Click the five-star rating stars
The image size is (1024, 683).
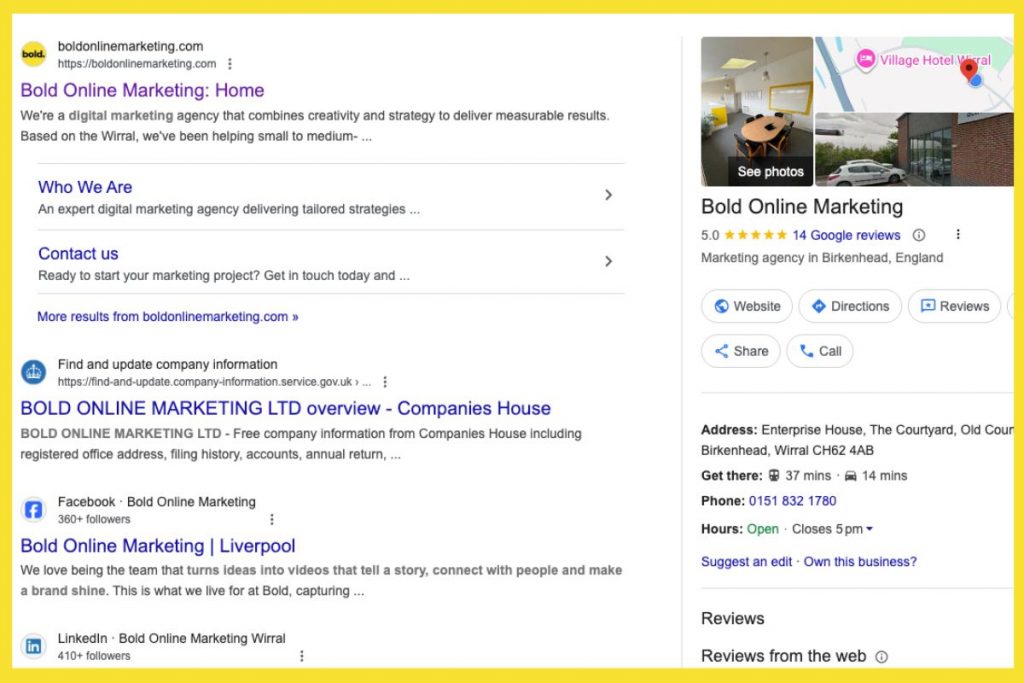pos(757,234)
